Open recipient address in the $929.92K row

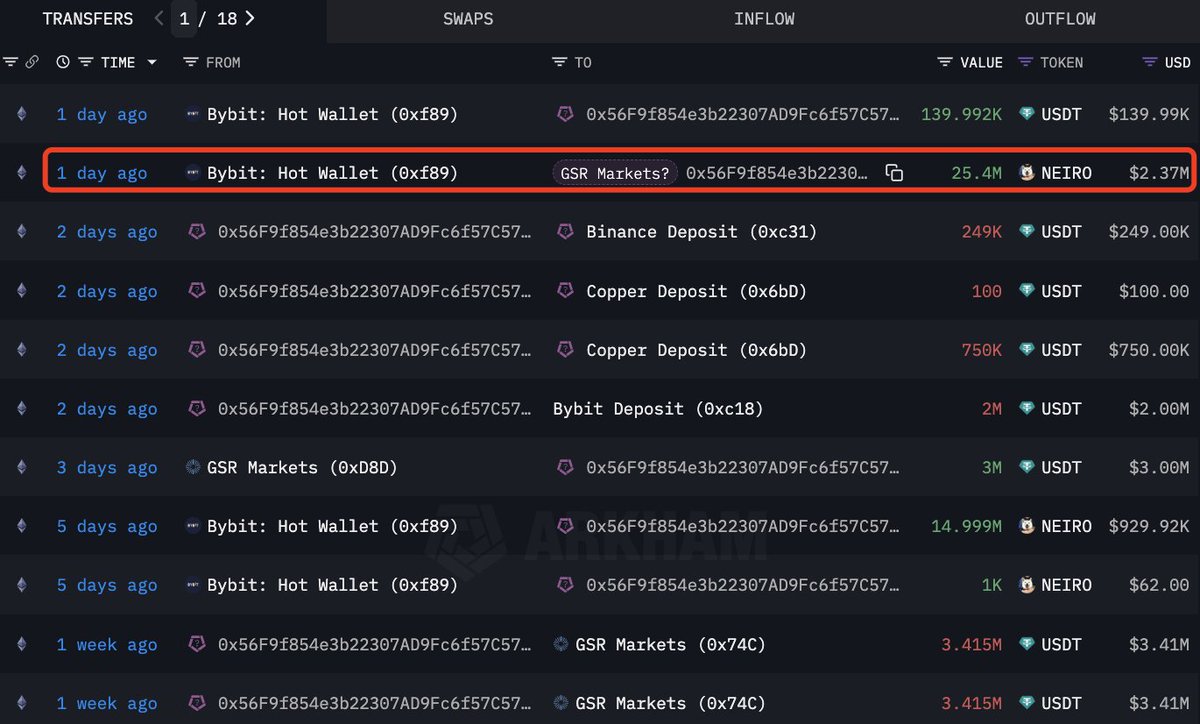(x=743, y=526)
